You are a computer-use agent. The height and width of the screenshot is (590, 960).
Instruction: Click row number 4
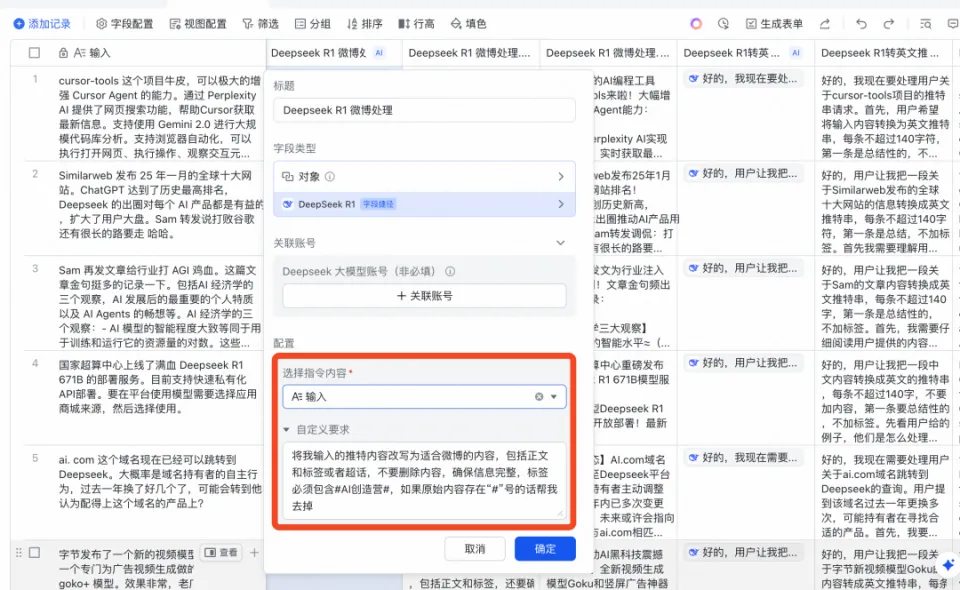[35, 363]
